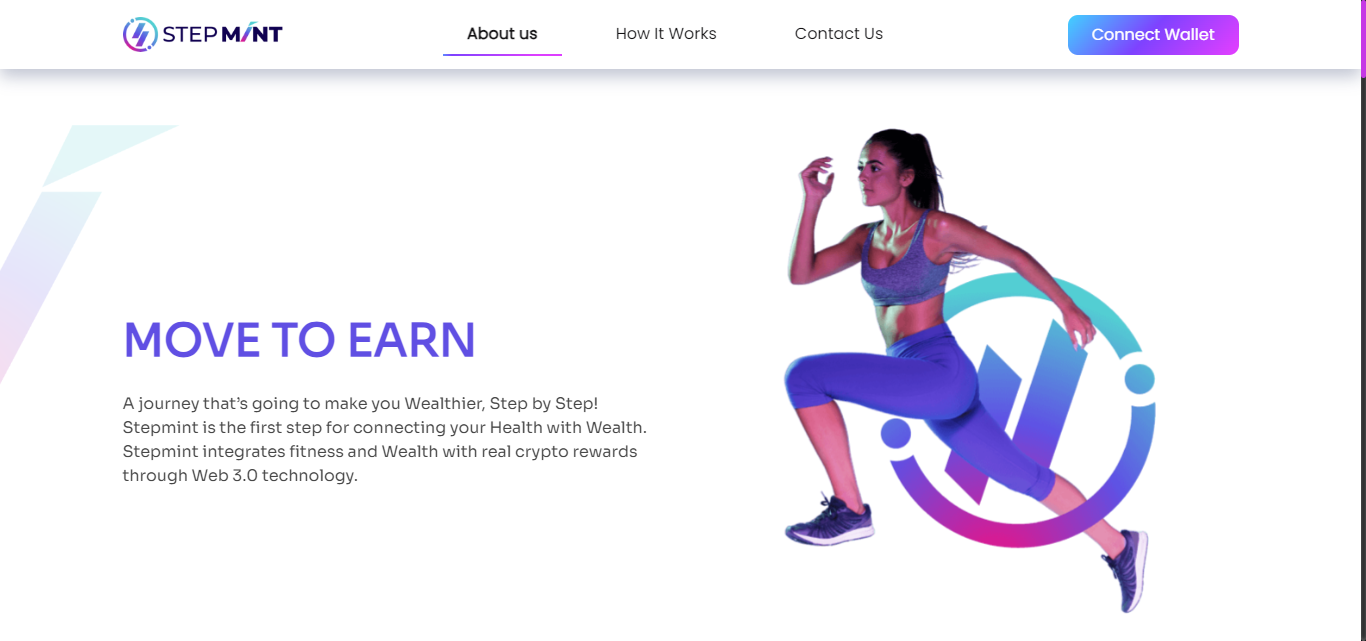This screenshot has width=1366, height=641.
Task: Click the purple underline beneath About us
Action: coord(502,54)
